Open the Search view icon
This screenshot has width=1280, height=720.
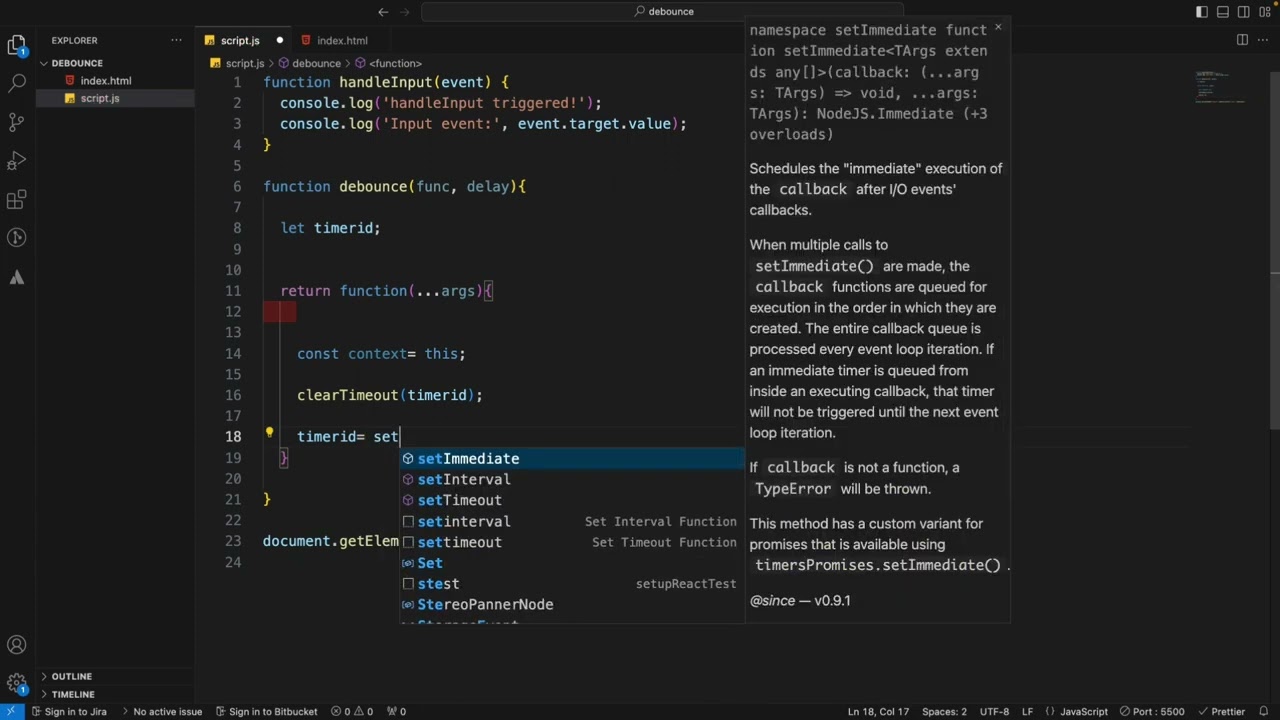point(17,84)
